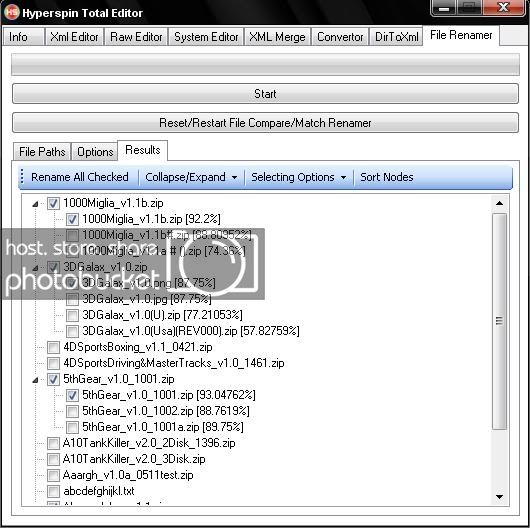Collapse the 1000Miglia_v1.1b.zip node

tap(35, 204)
